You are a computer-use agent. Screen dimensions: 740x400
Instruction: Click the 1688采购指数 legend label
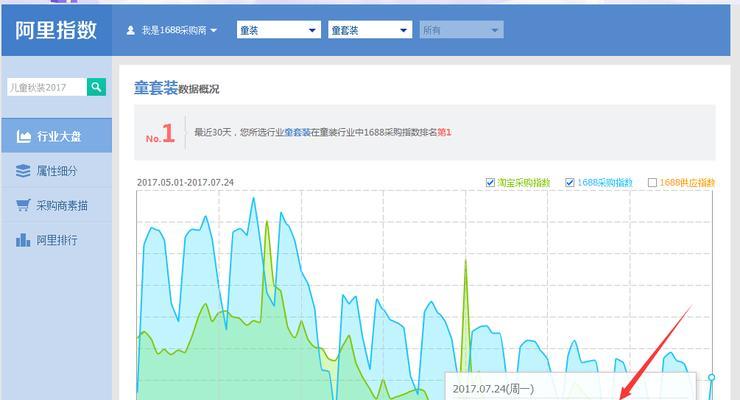(x=605, y=183)
